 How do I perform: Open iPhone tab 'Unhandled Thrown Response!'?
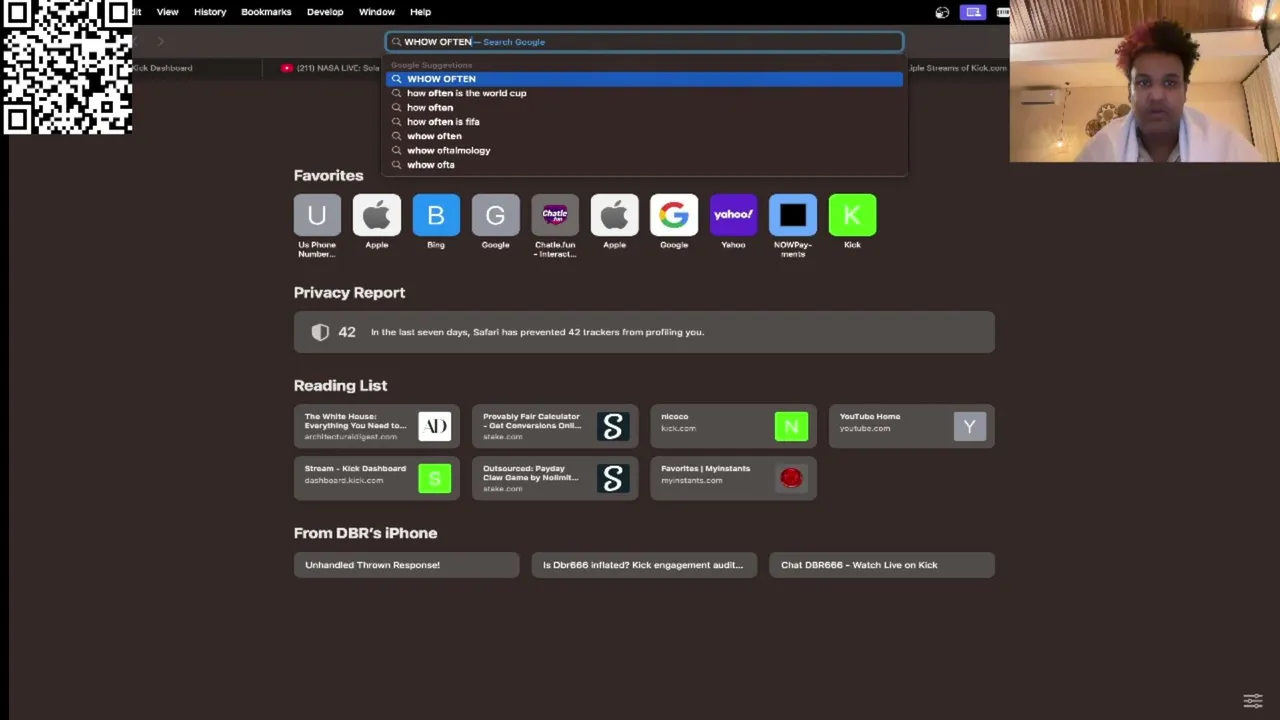[406, 565]
